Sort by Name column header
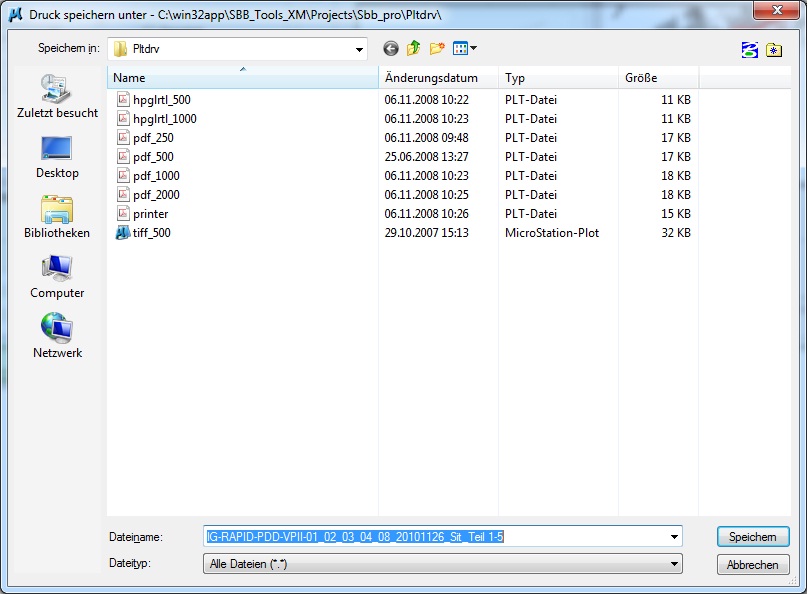The width and height of the screenshot is (808, 594). coord(243,78)
